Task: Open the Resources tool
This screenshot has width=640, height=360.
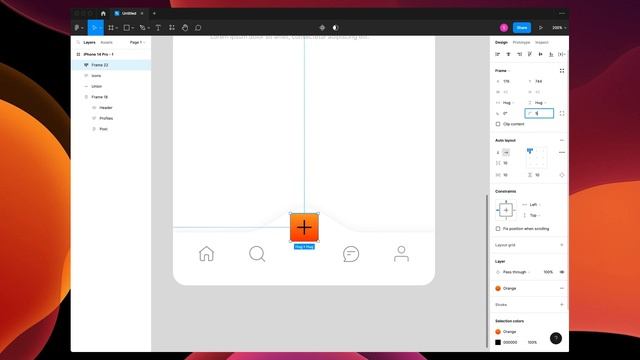Action: coord(172,28)
